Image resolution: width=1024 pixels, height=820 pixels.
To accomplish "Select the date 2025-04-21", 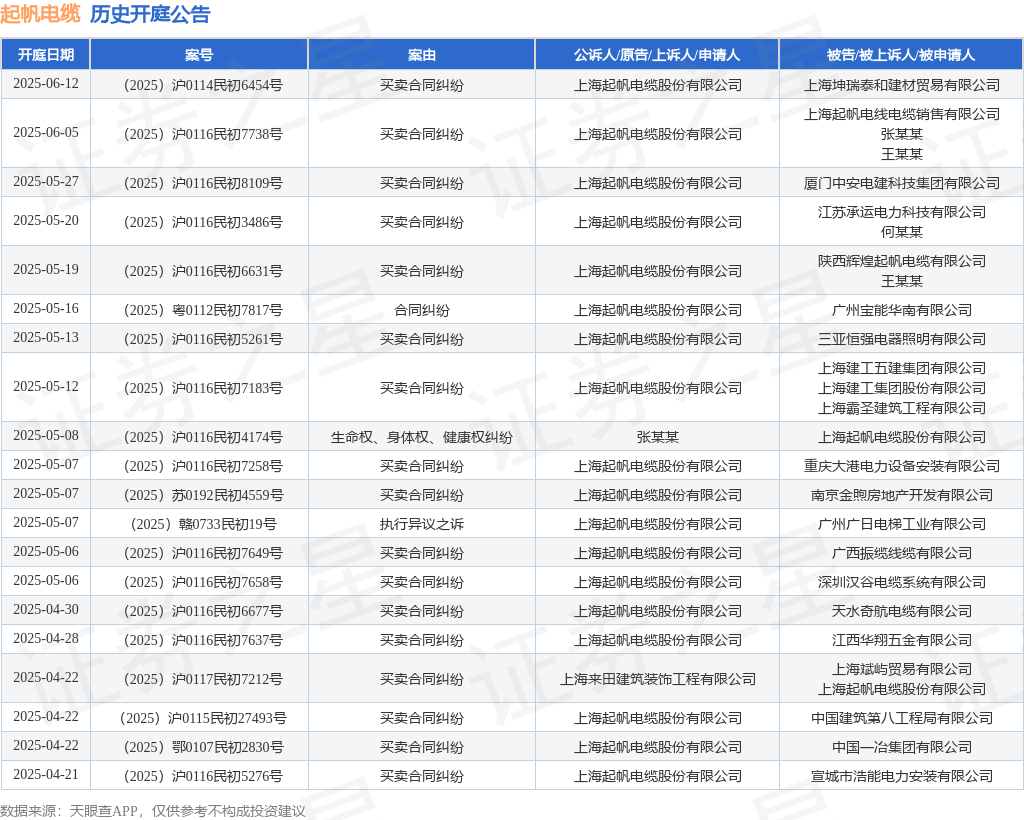I will [x=46, y=775].
